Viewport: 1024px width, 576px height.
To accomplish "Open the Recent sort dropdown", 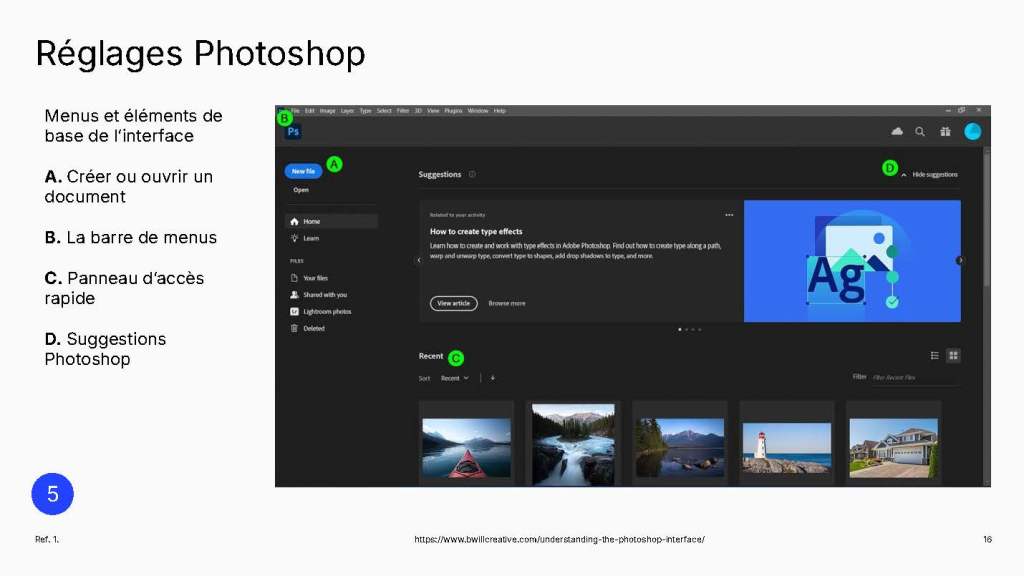I will tap(455, 378).
